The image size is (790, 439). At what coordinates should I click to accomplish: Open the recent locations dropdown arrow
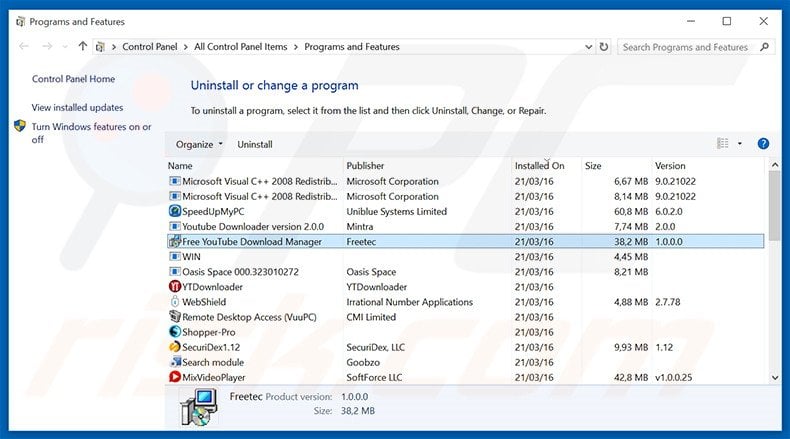65,47
